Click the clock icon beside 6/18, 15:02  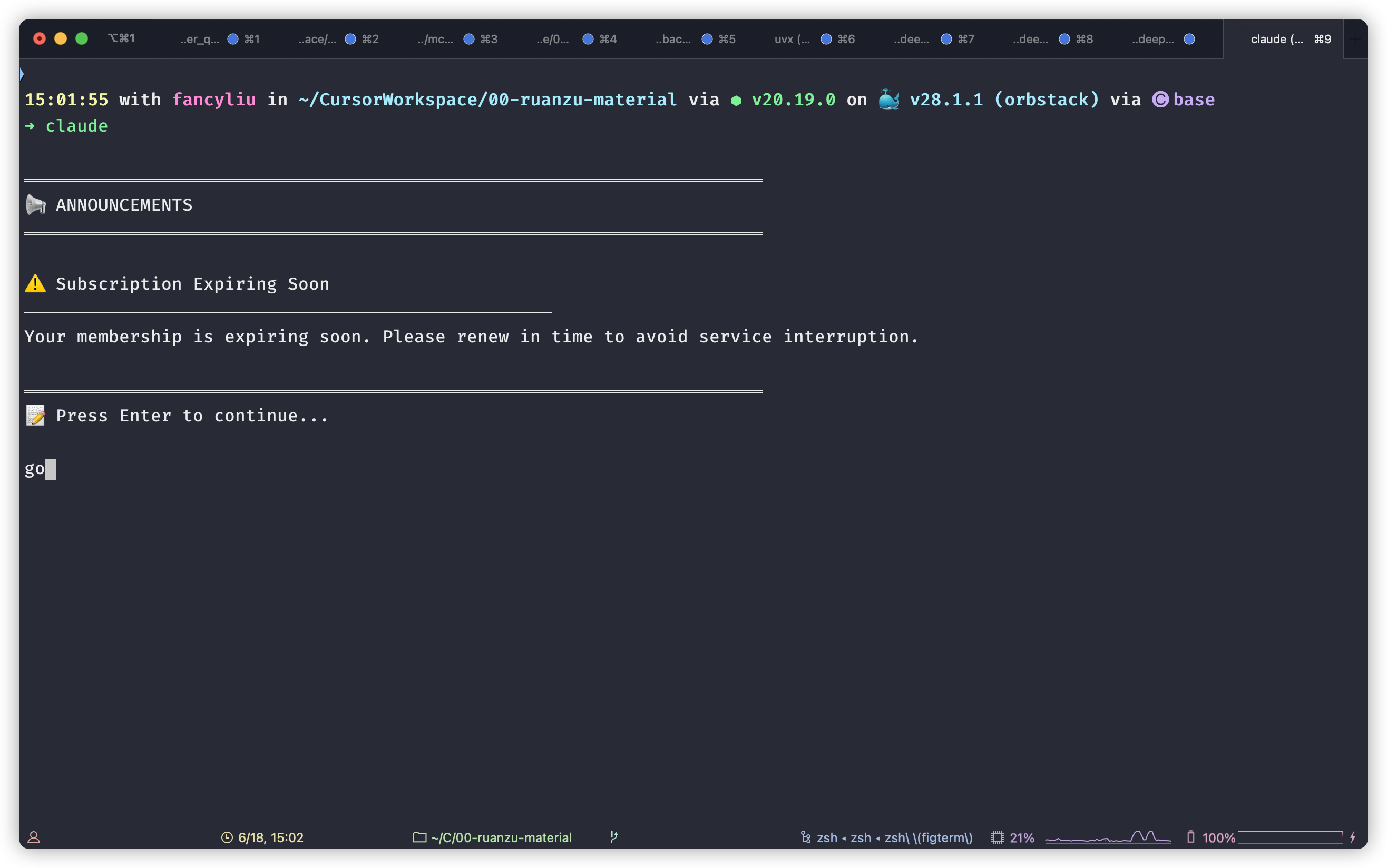coord(227,837)
